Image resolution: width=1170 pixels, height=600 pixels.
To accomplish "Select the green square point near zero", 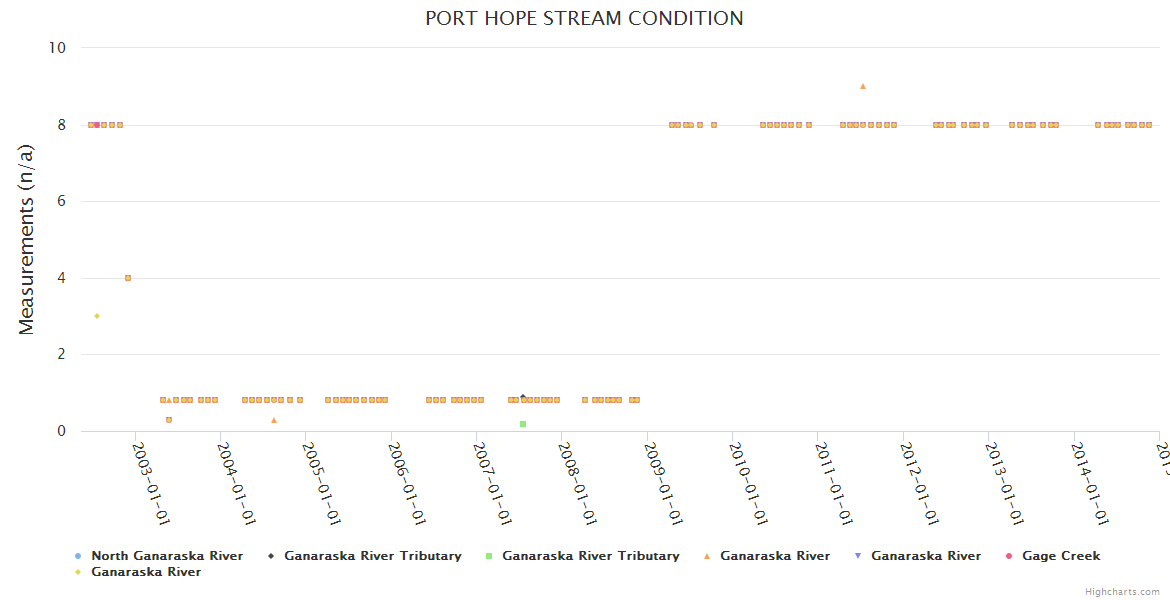I will pos(523,424).
